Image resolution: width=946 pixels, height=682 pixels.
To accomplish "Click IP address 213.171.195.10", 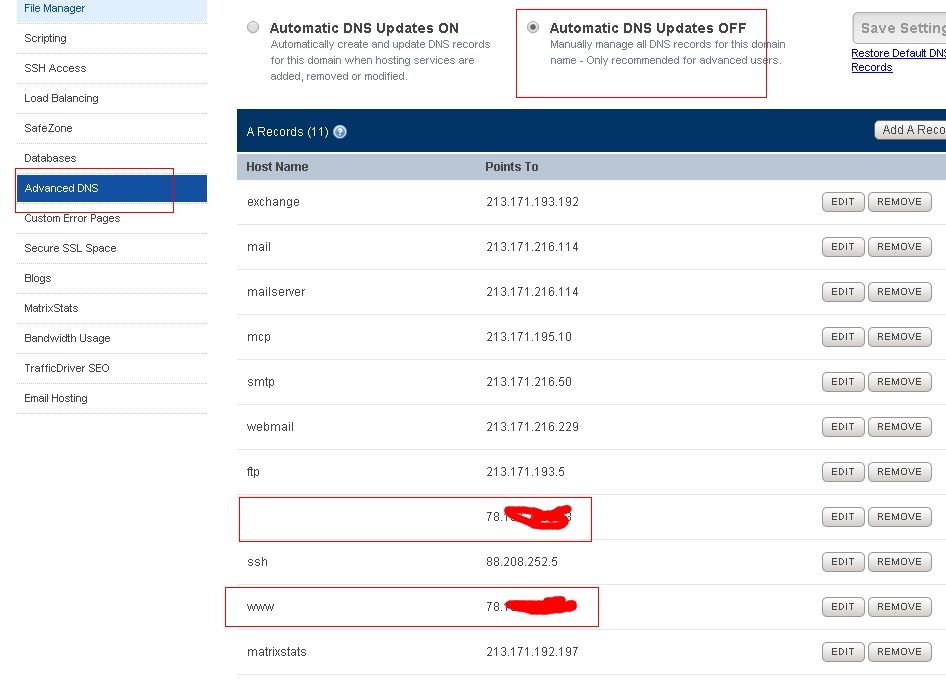I will tap(529, 337).
